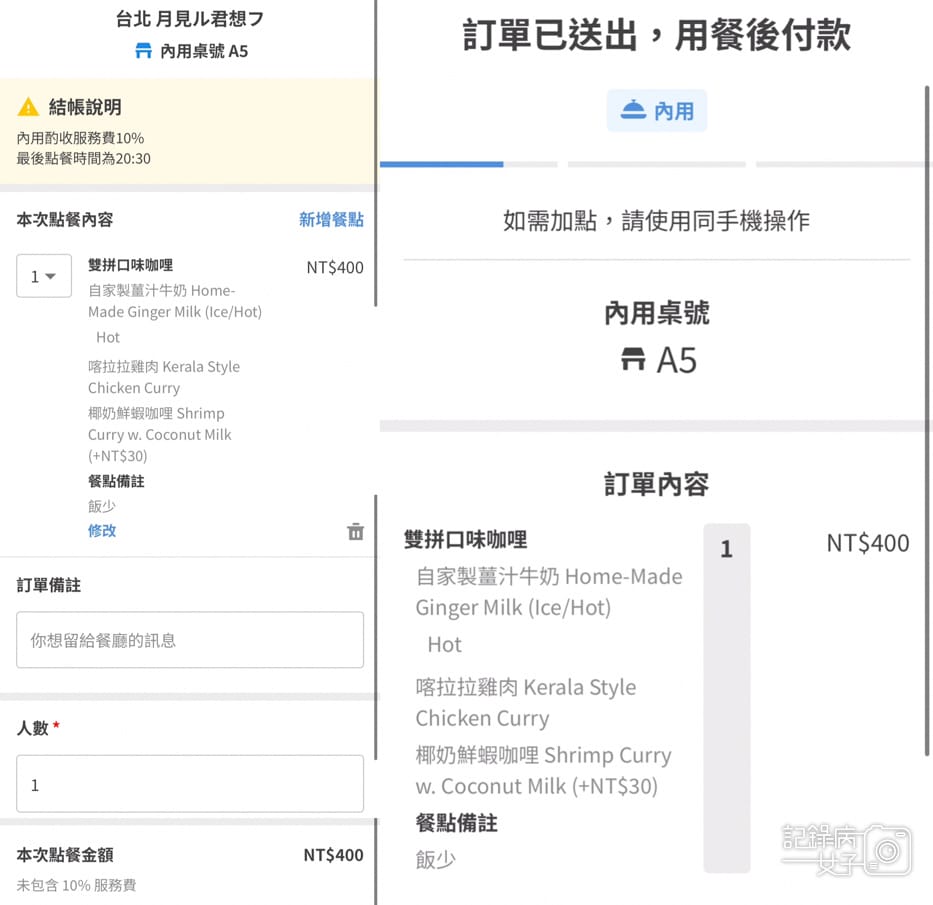Click 修改 to edit the order item
Screen dimensions: 933x905
[101, 531]
